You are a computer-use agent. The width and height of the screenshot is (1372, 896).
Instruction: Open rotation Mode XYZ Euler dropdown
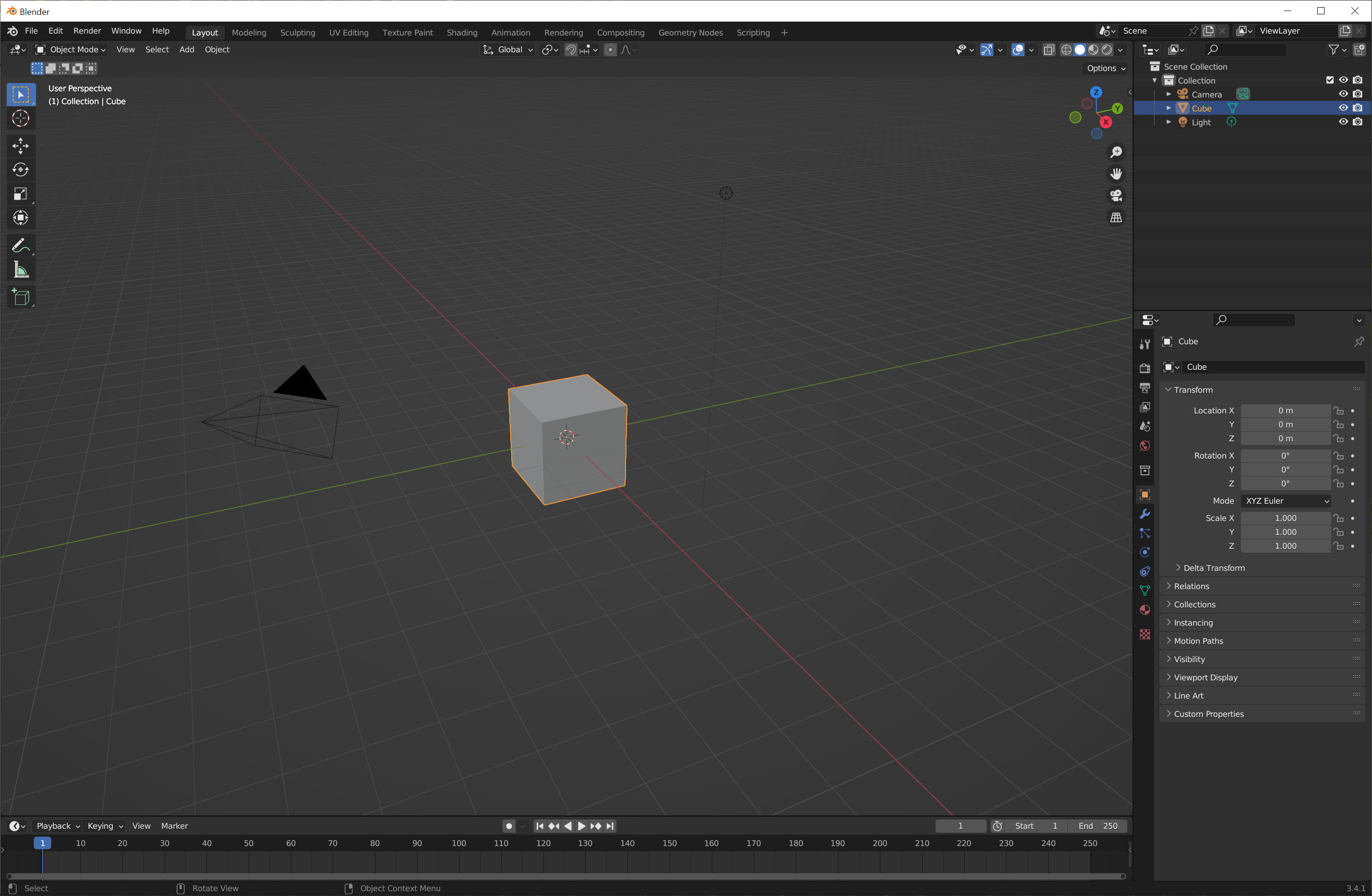[x=1286, y=500]
